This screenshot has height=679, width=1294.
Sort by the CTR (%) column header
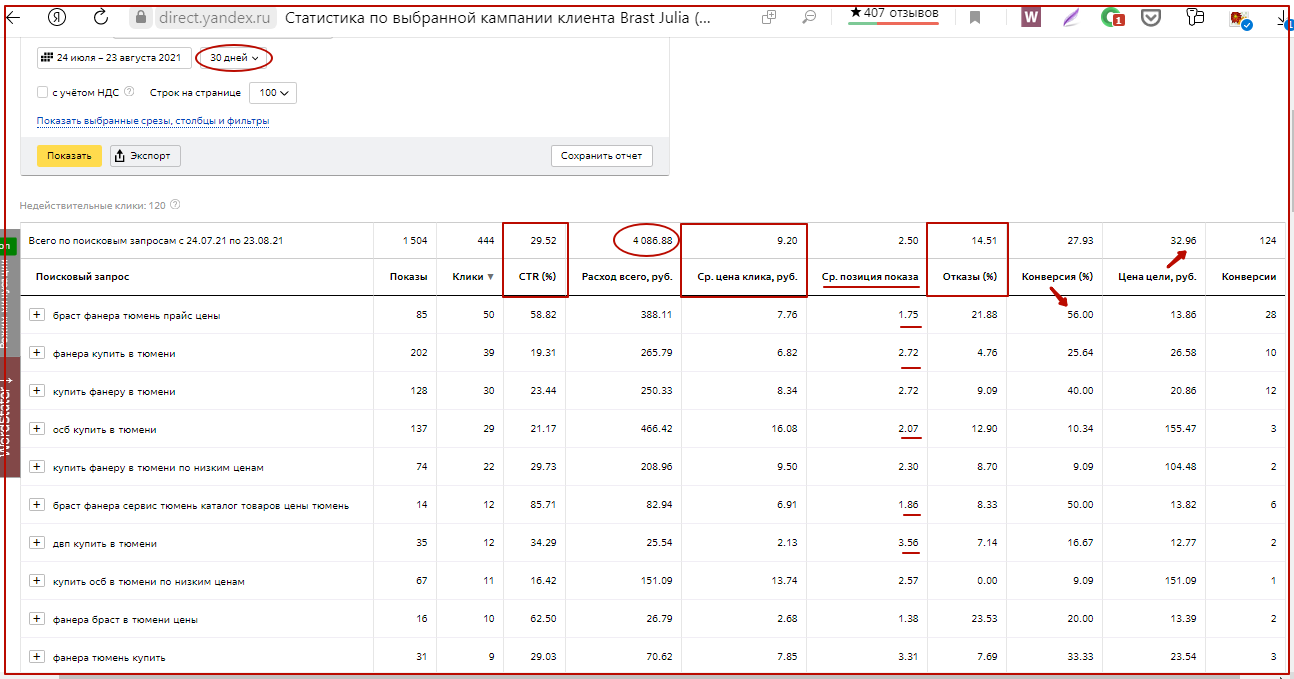tap(537, 277)
